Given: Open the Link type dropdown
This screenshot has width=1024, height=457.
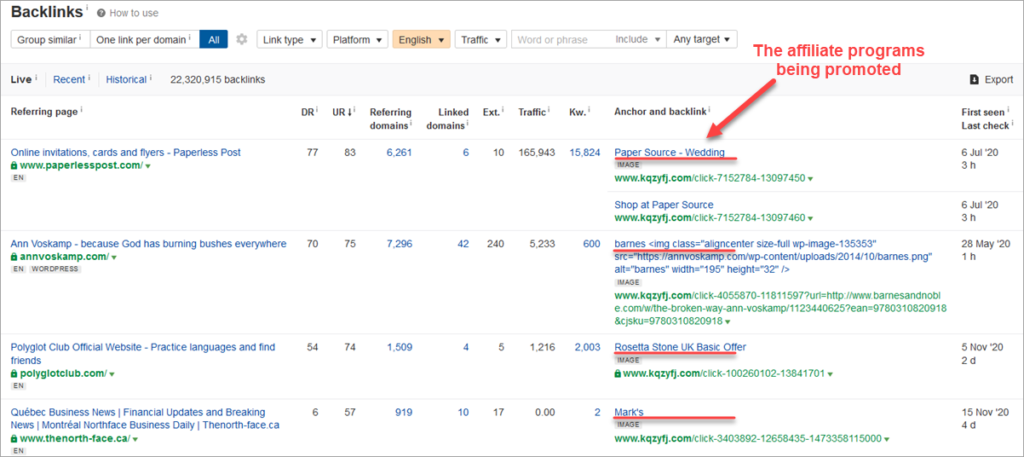Looking at the screenshot, I should [289, 40].
